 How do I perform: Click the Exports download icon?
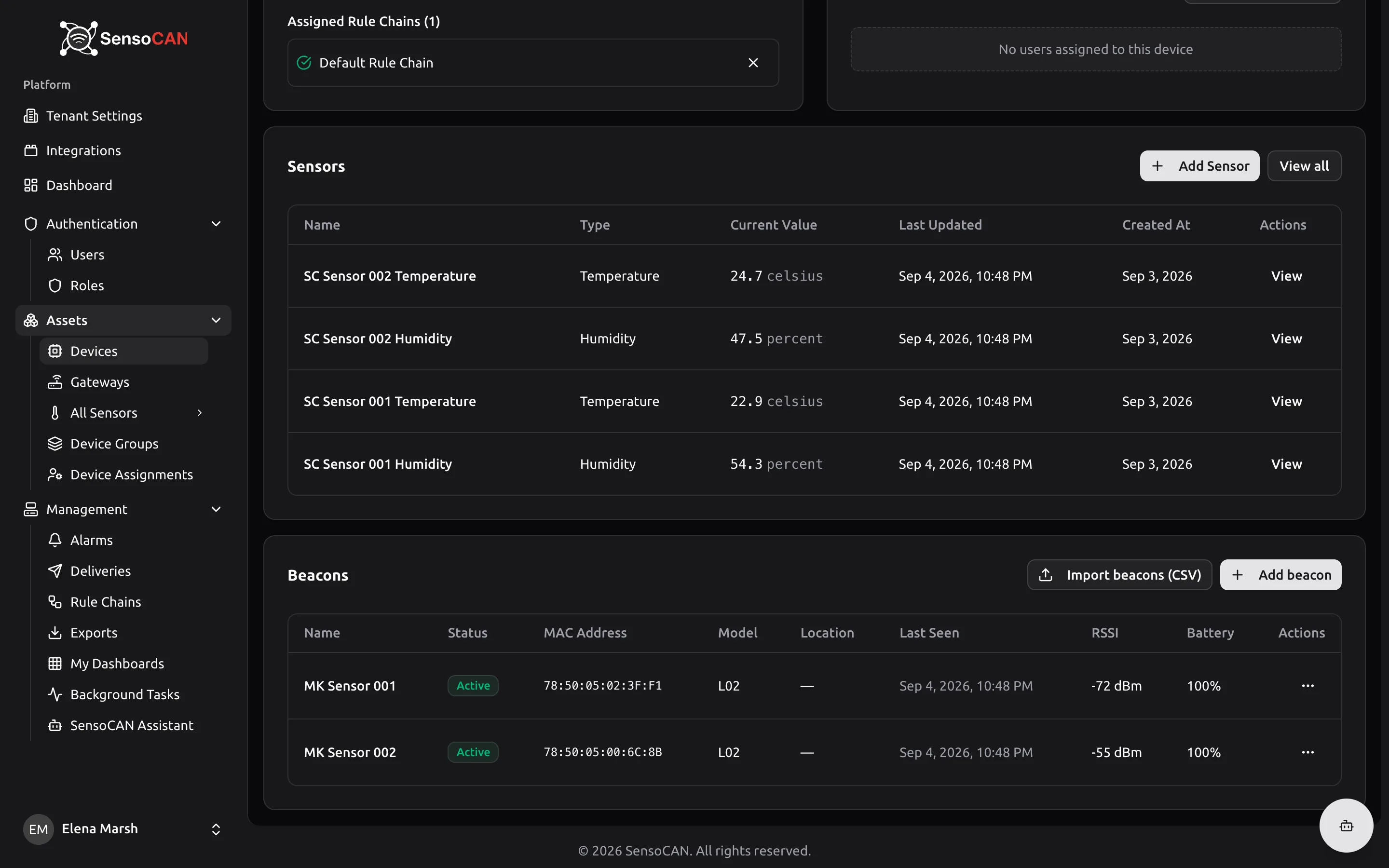coord(54,633)
